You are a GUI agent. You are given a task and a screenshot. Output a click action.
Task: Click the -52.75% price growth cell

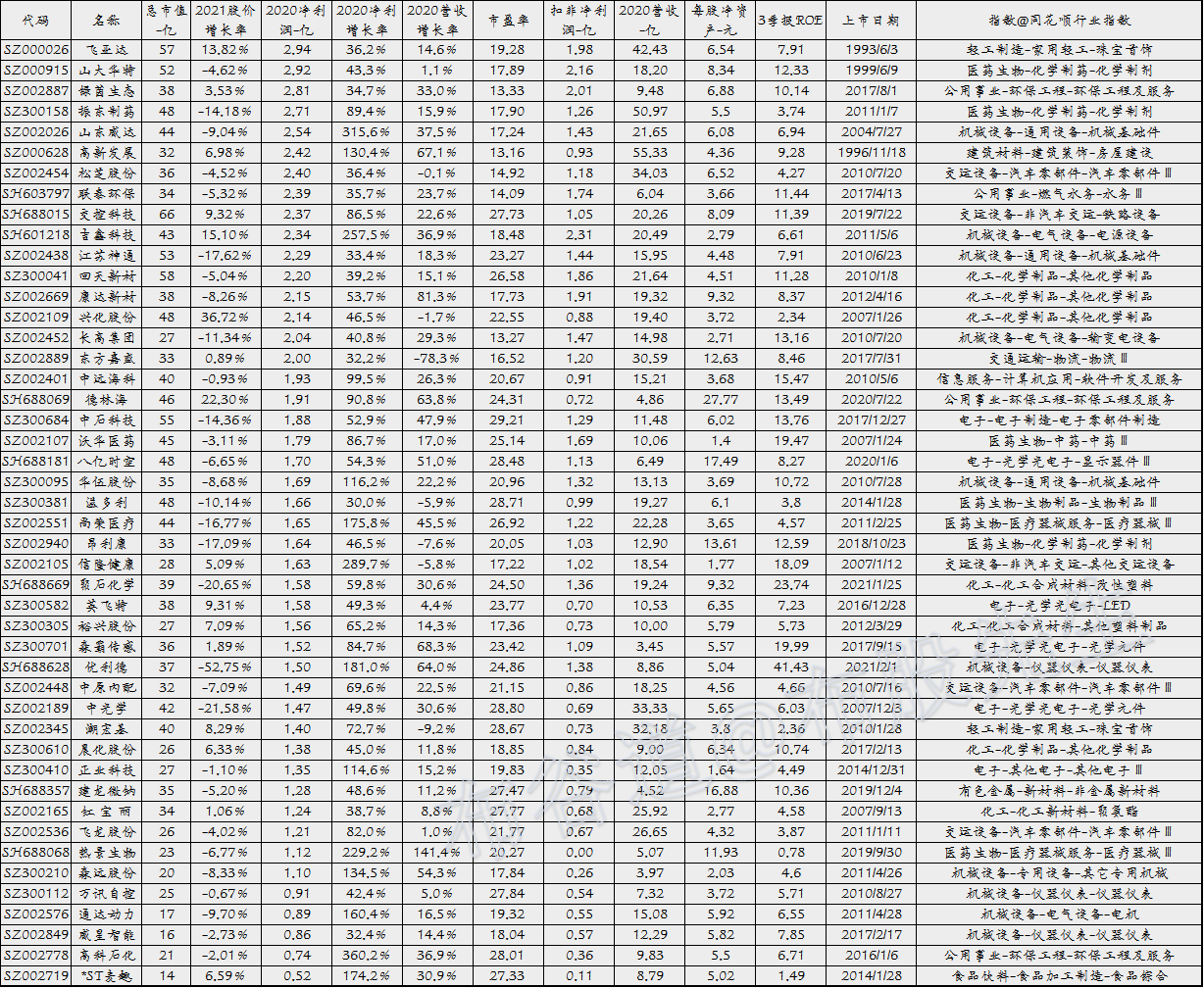(225, 667)
